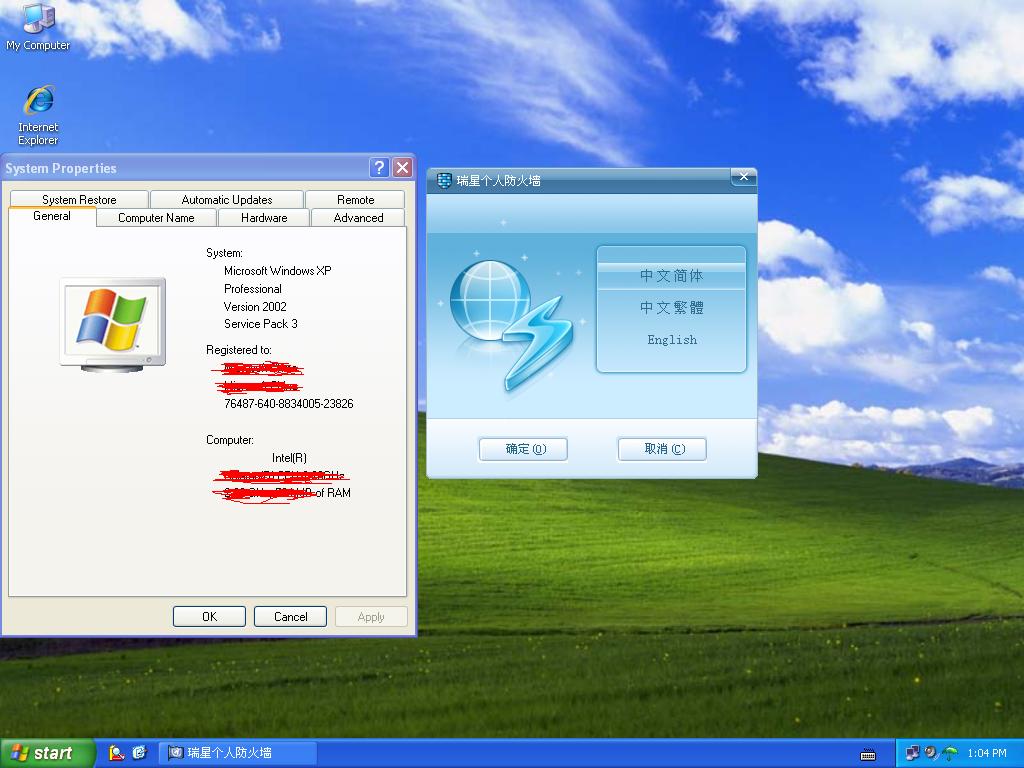This screenshot has height=768, width=1024.
Task: Click Cancel in System Properties
Action: (291, 616)
